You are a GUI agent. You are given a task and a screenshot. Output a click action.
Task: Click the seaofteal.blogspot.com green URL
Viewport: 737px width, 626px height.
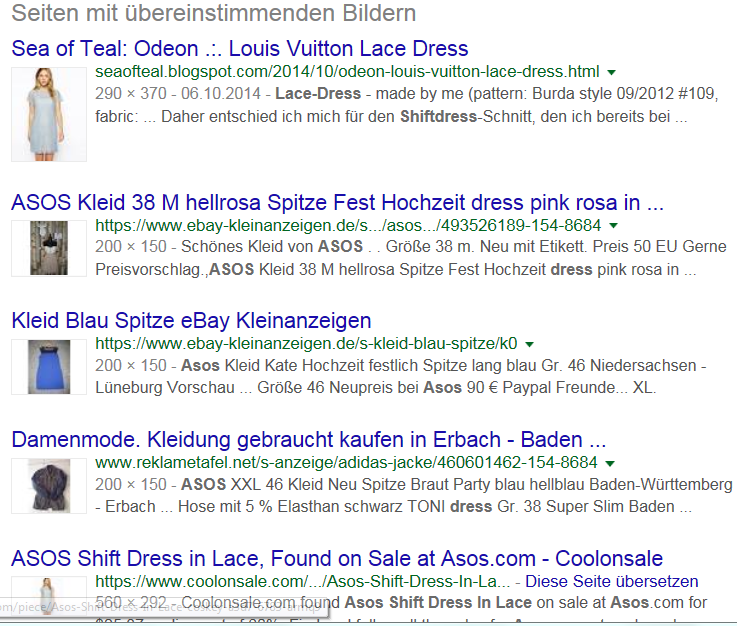(x=347, y=71)
